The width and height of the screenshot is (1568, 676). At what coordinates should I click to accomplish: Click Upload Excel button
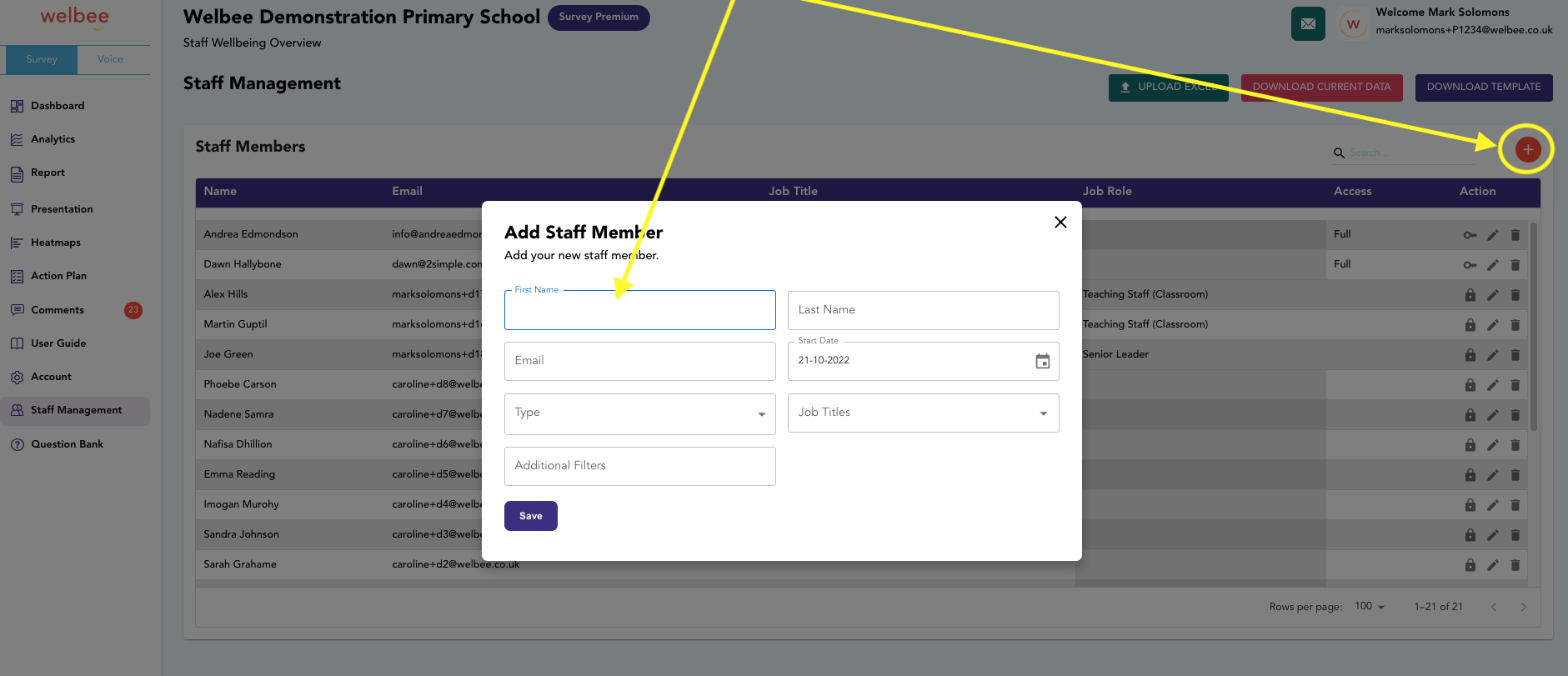click(x=1169, y=88)
